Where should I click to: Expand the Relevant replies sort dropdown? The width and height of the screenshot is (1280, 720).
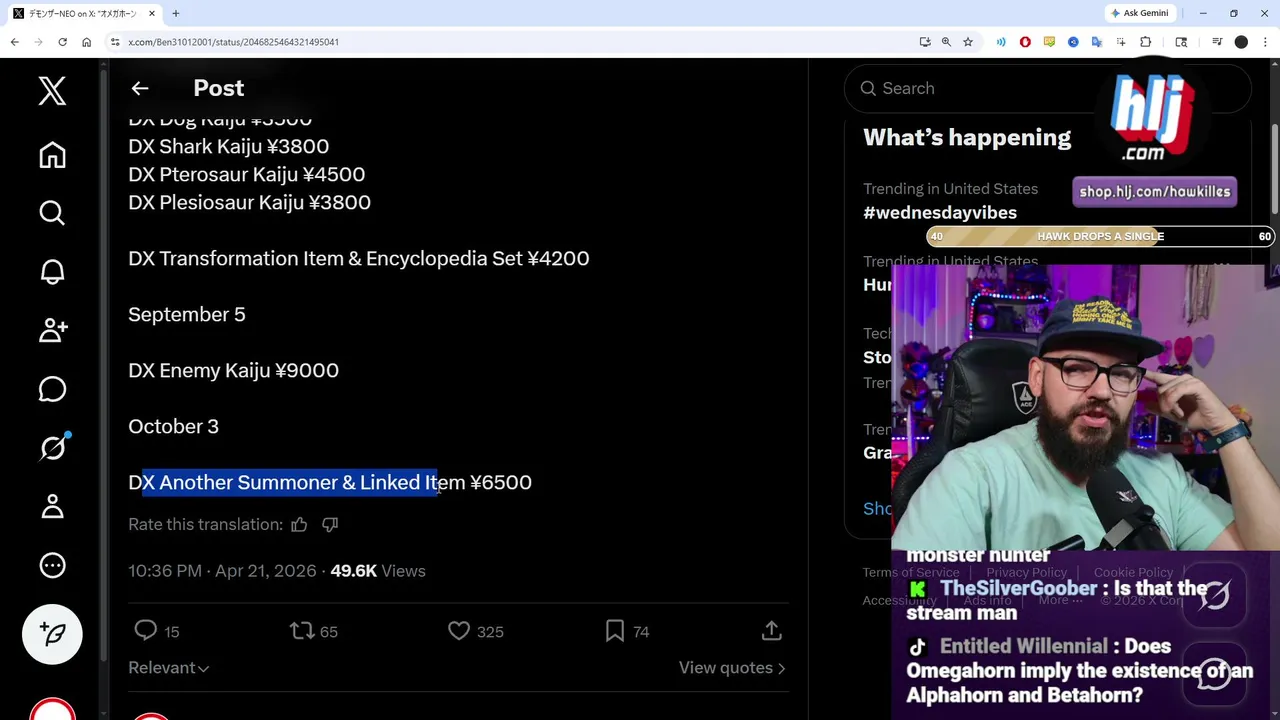169,668
